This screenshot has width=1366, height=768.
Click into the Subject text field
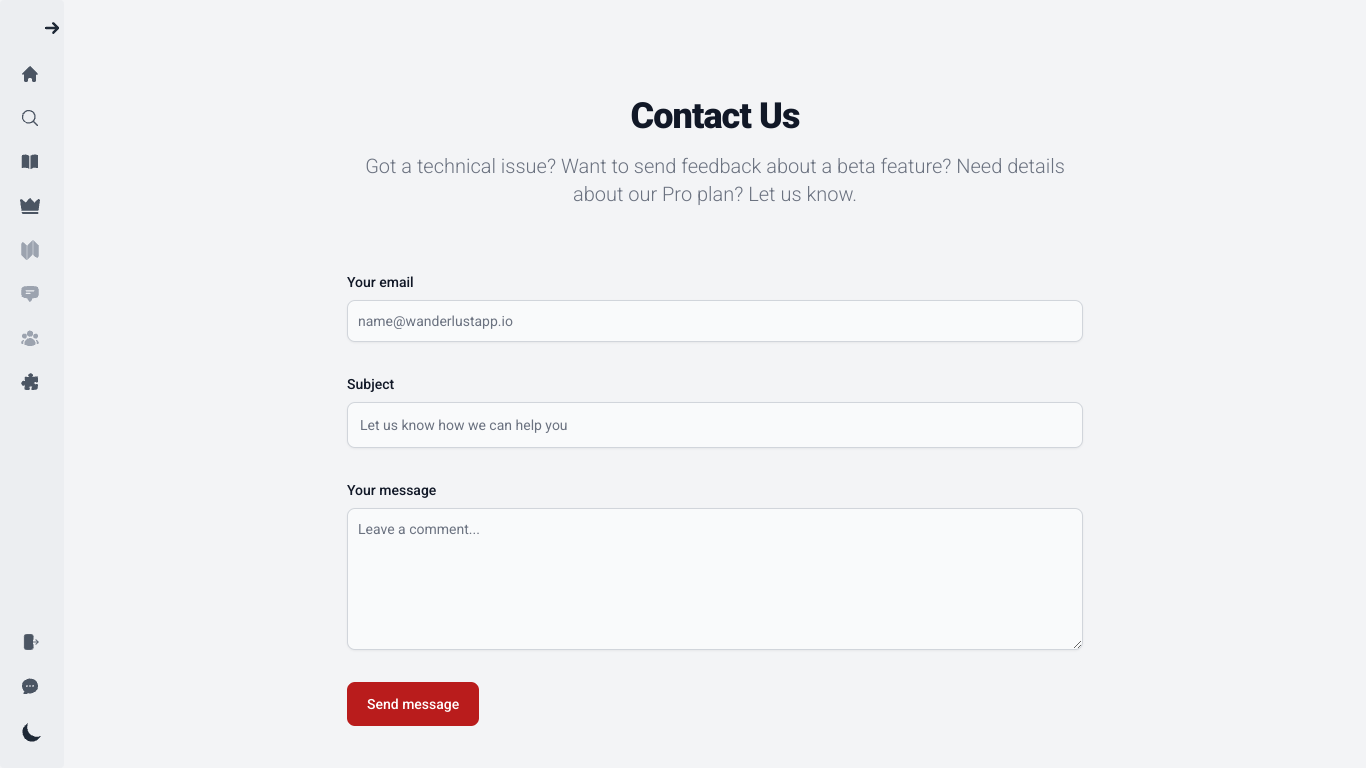tap(715, 425)
